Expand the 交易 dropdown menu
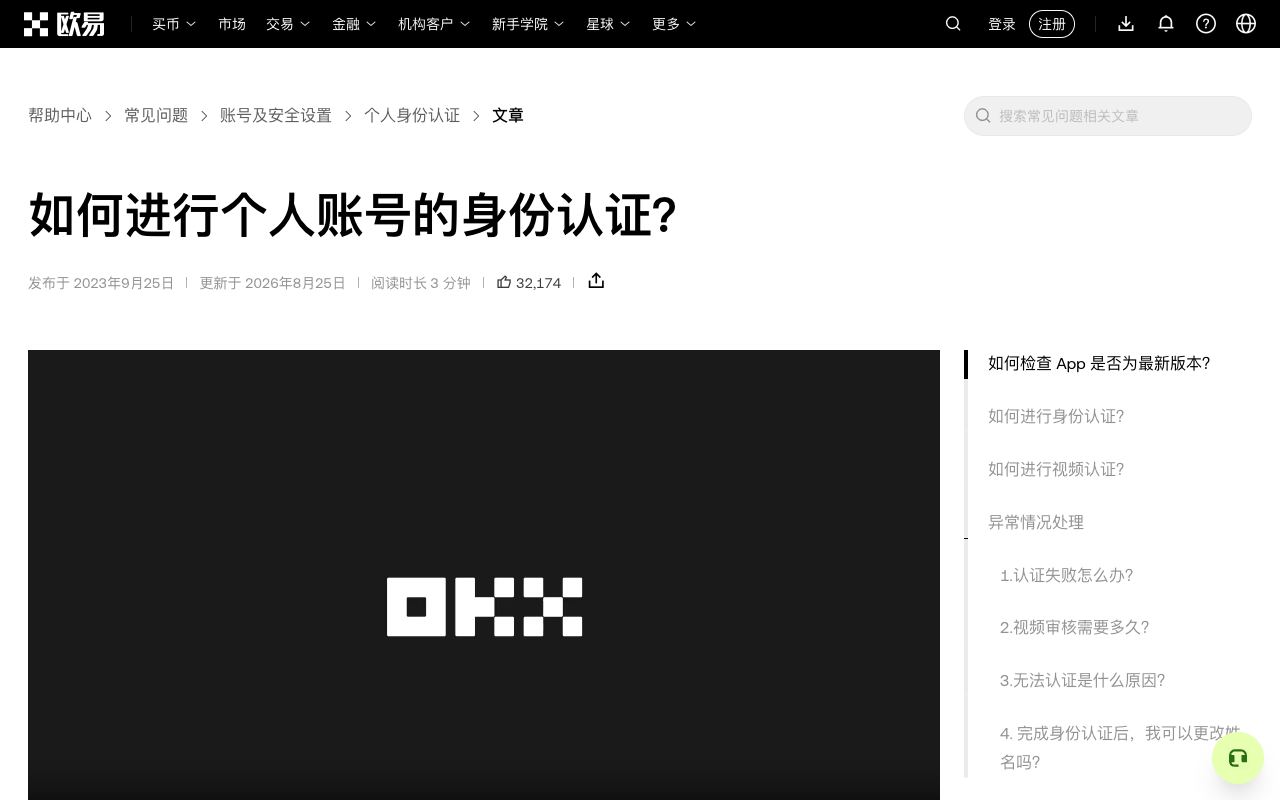 [x=288, y=24]
